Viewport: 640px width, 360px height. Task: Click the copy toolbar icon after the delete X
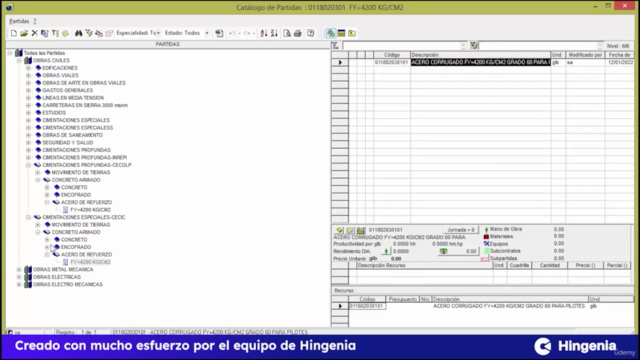pyautogui.click(x=44, y=33)
